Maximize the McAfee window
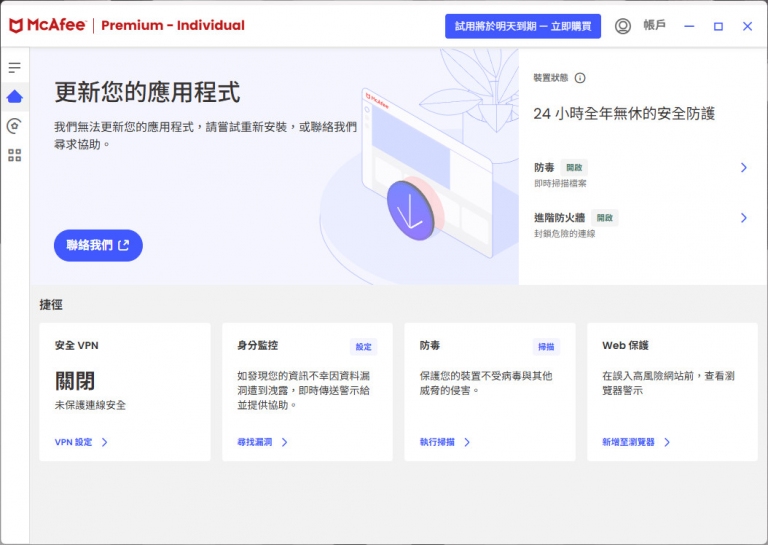The image size is (768, 545). point(718,26)
